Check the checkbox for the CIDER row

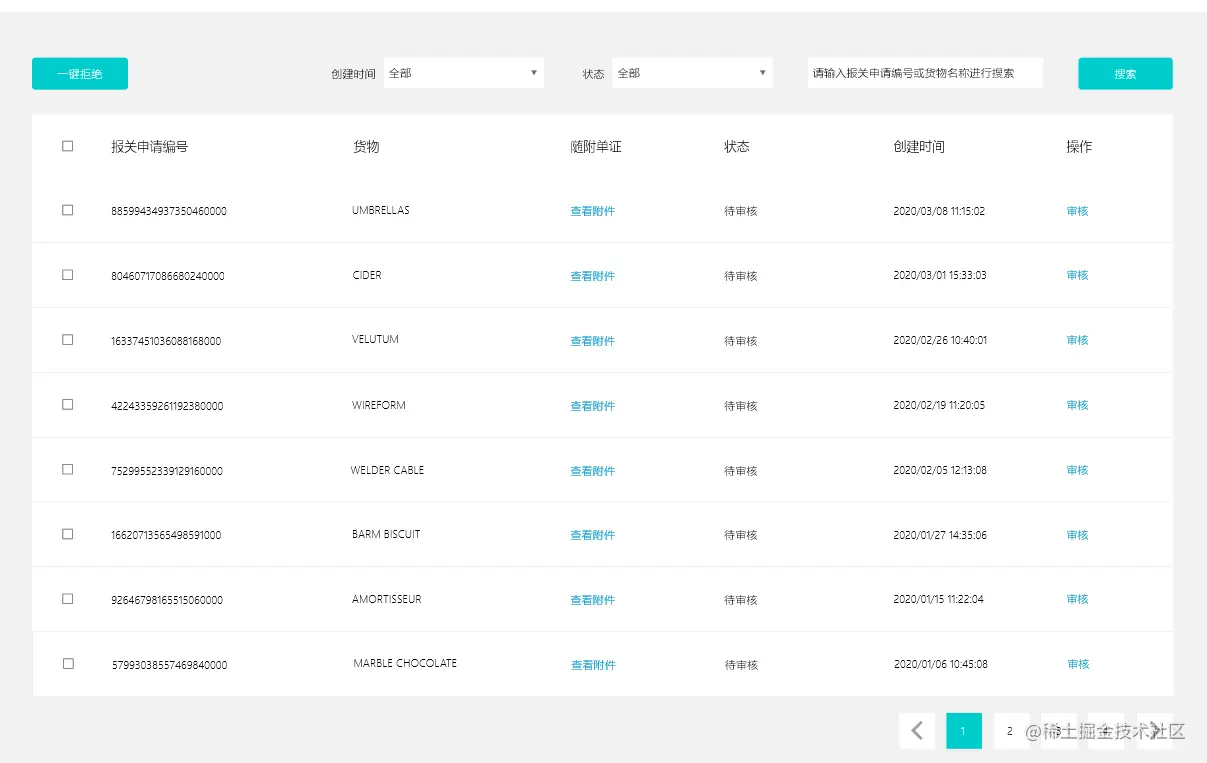[x=67, y=274]
